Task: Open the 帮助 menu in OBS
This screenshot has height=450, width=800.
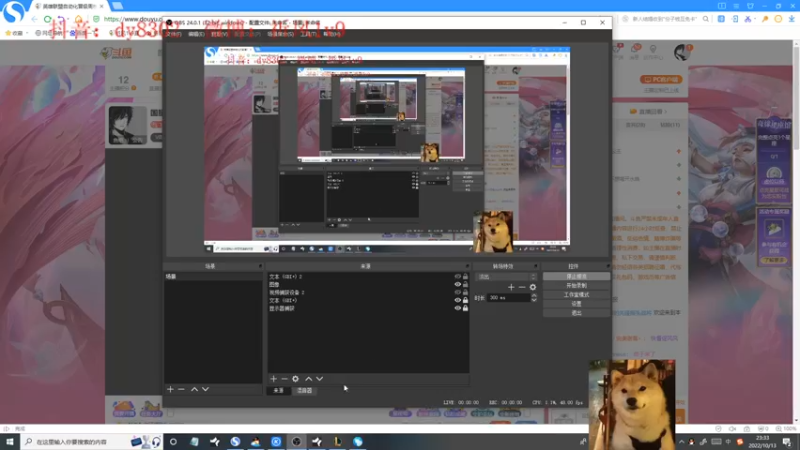Action: [x=332, y=34]
